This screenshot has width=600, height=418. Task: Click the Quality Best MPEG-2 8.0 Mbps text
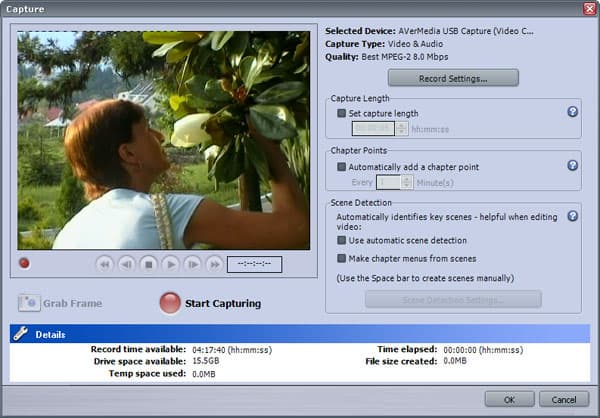pyautogui.click(x=386, y=57)
